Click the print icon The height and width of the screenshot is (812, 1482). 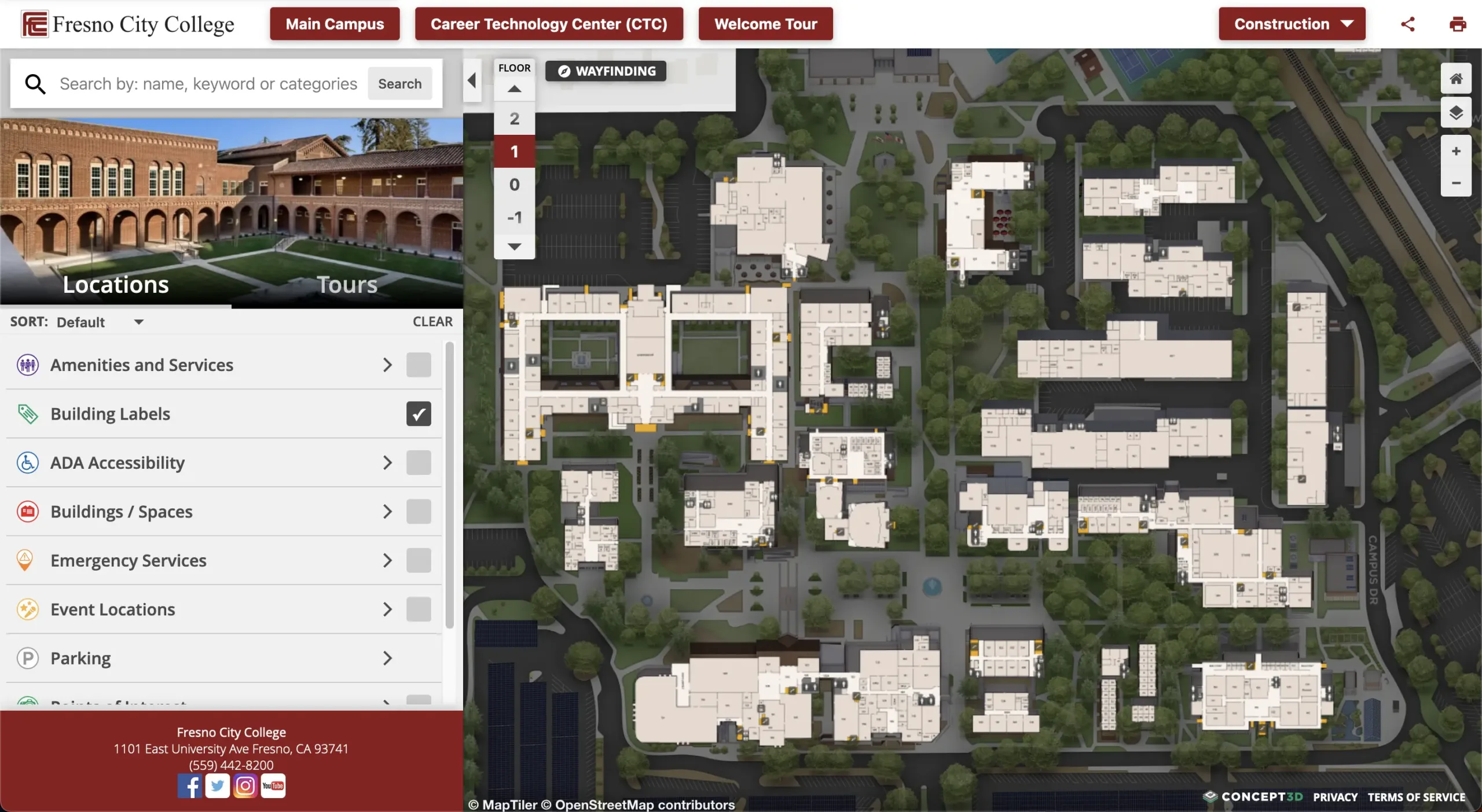[x=1458, y=24]
